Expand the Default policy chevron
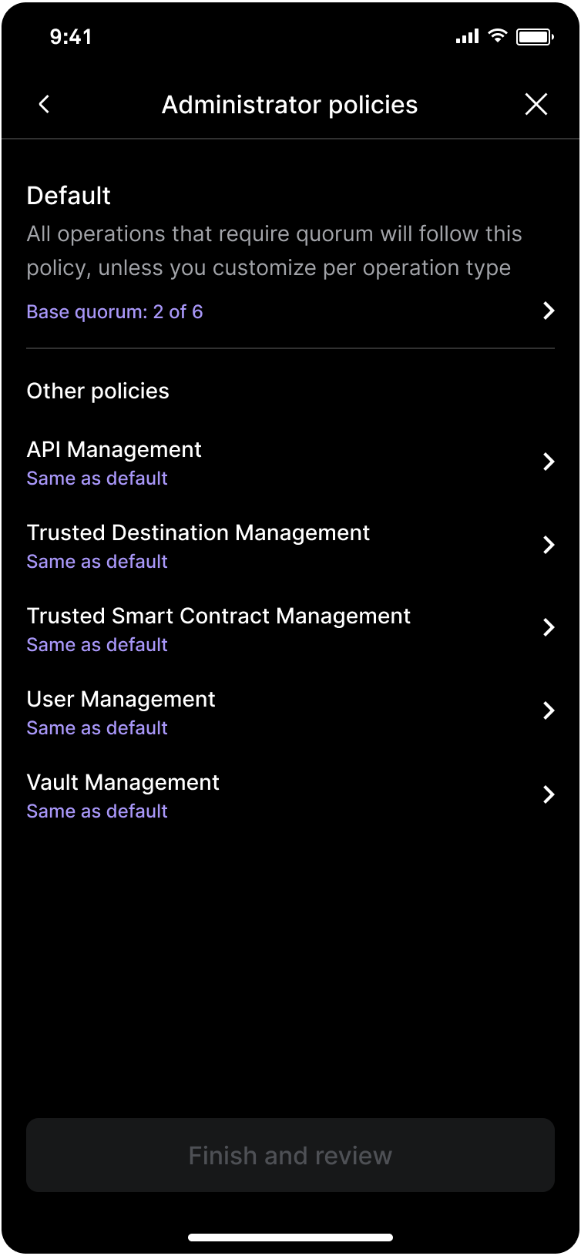 click(548, 311)
